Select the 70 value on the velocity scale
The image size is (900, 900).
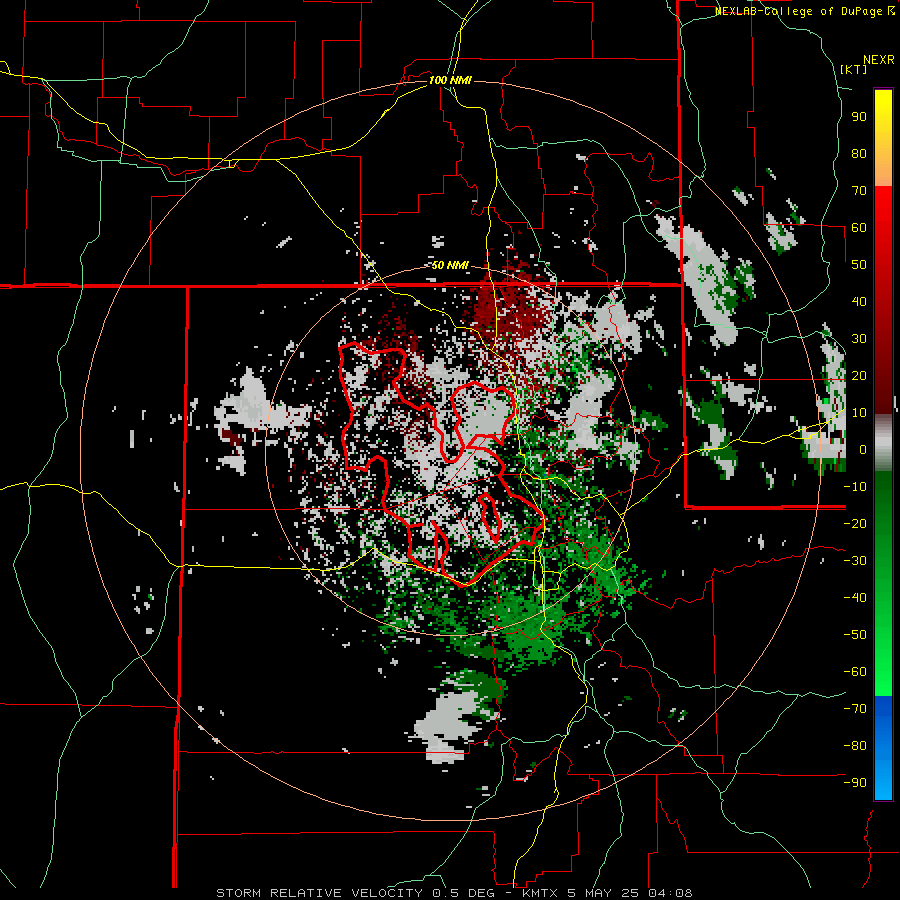[x=859, y=191]
